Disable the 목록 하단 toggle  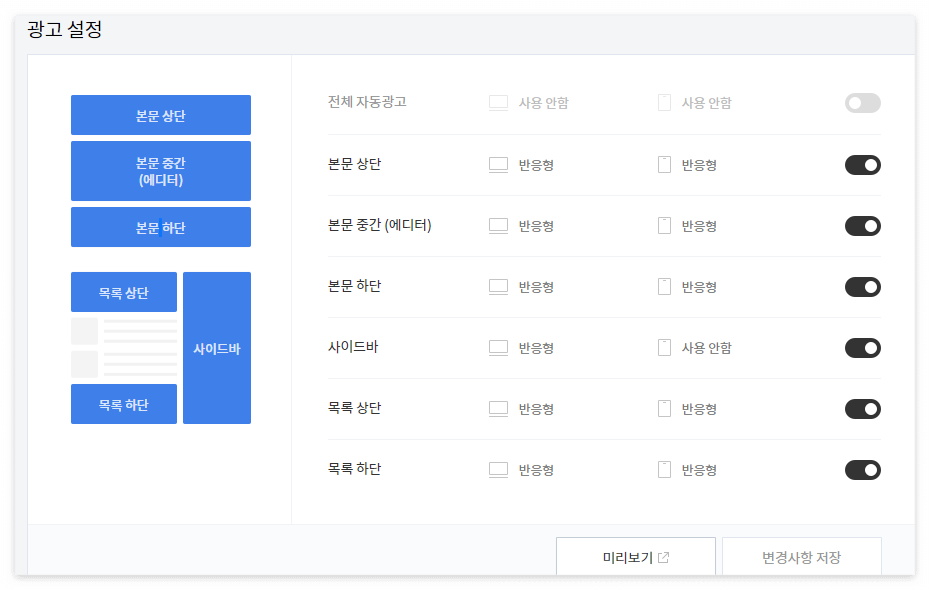tap(862, 470)
